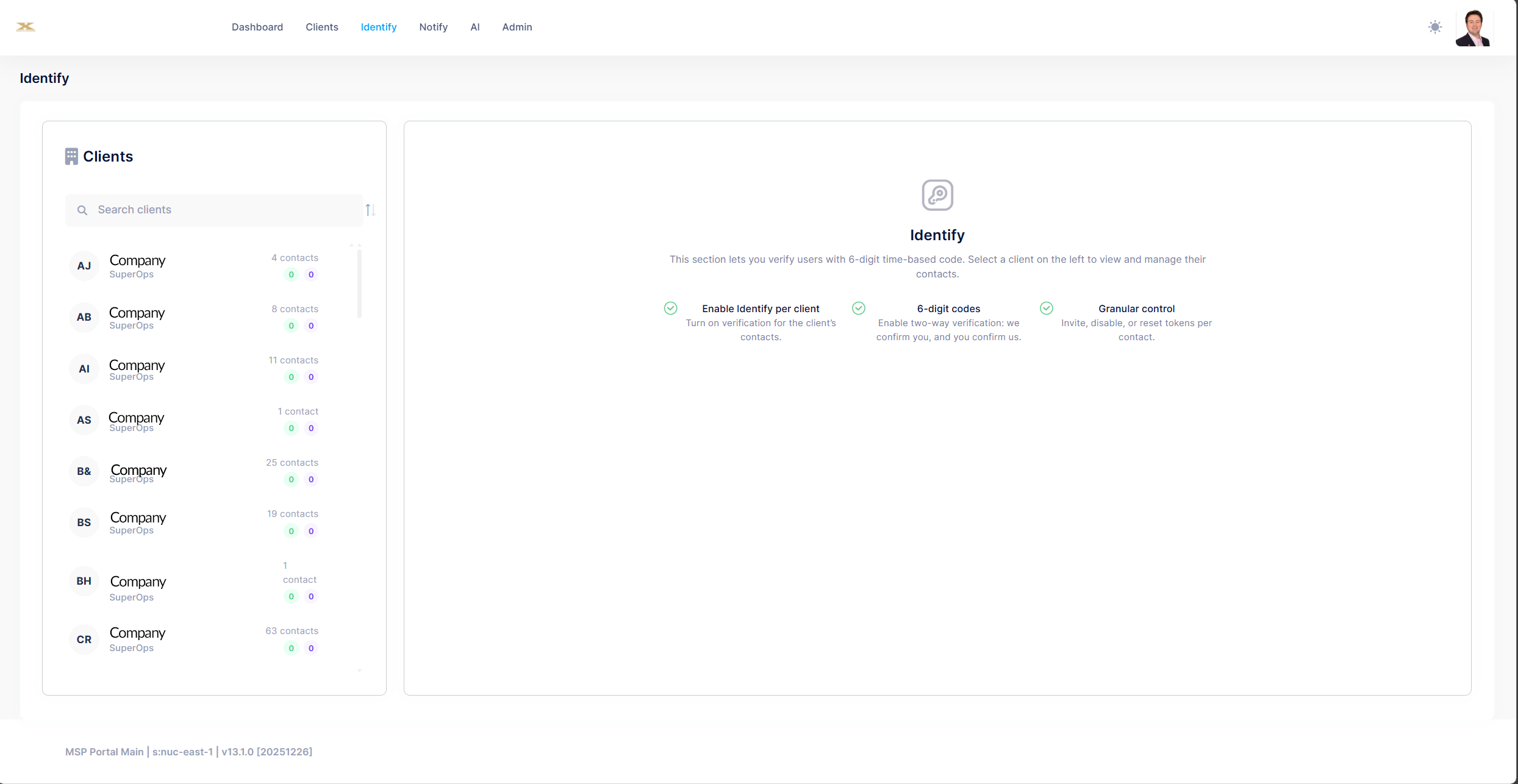This screenshot has height=784, width=1518.
Task: Open the Dashboard navigation tab
Action: tap(257, 27)
